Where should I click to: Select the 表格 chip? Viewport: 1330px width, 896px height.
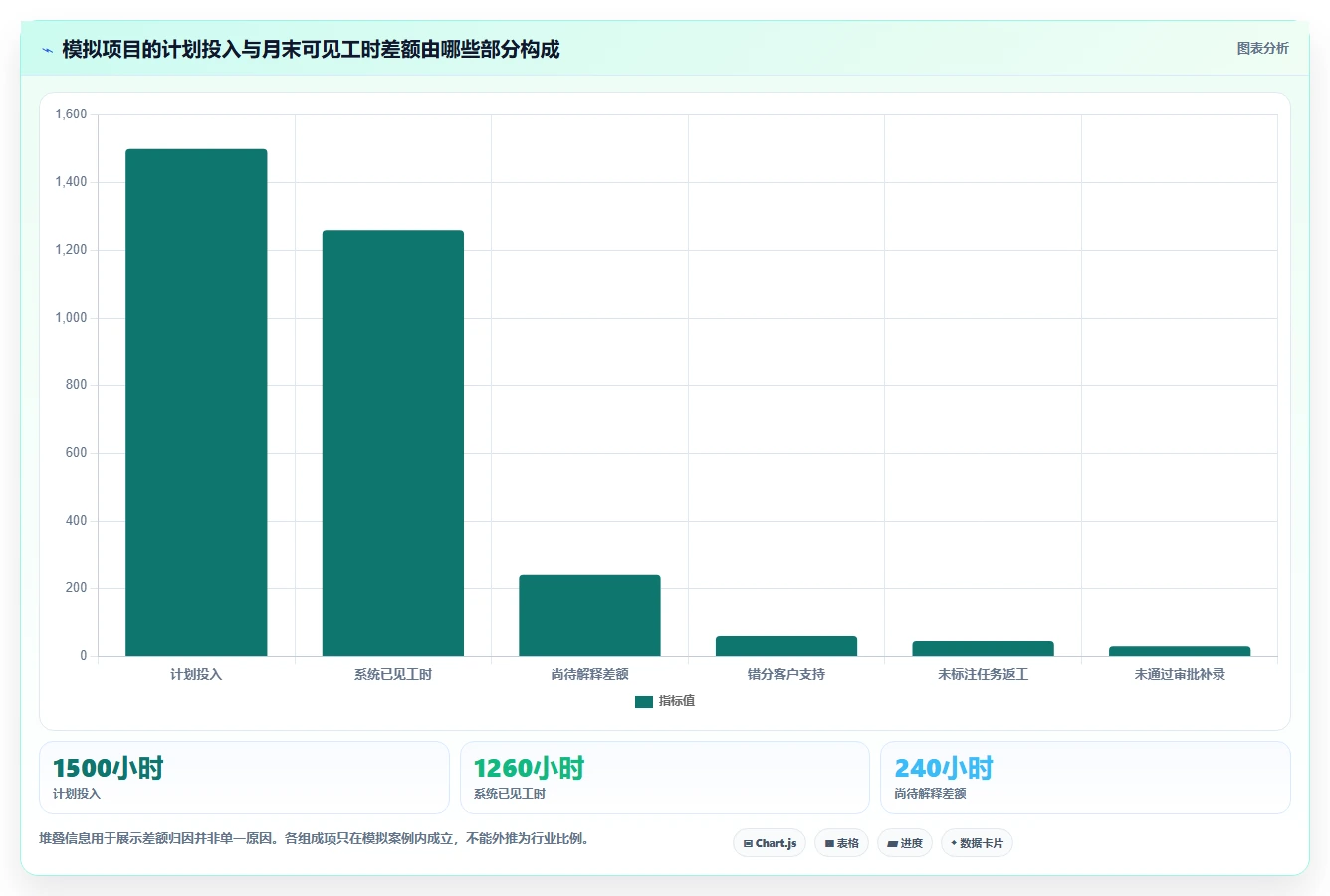(x=841, y=843)
